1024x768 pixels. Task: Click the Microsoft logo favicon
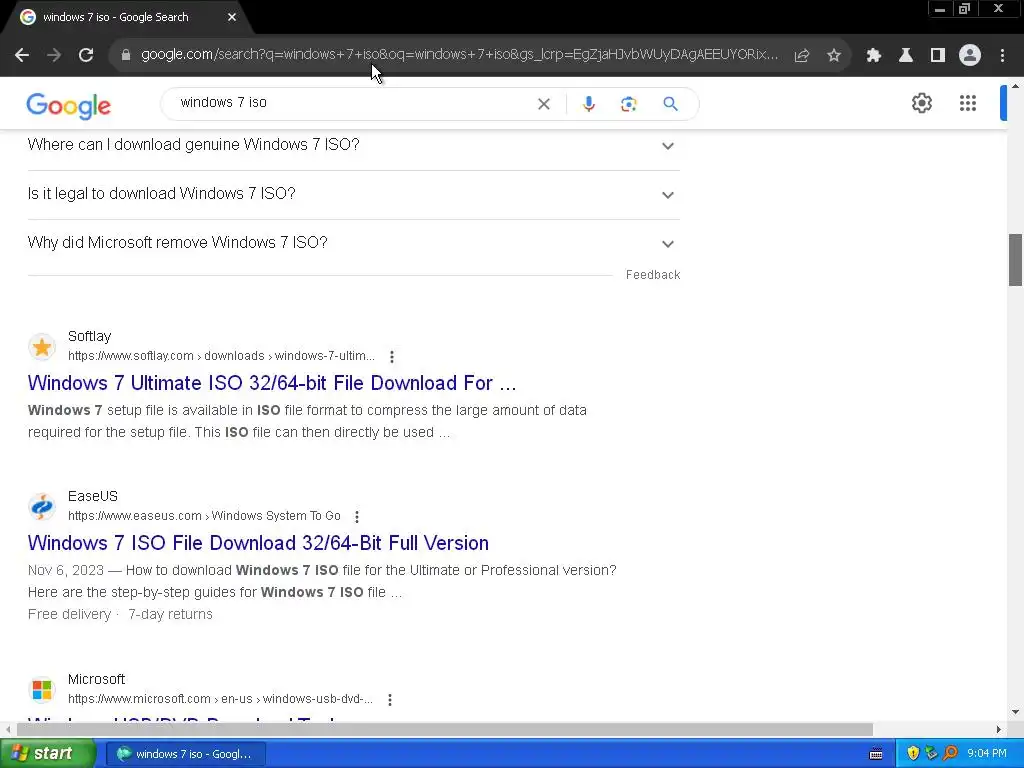42,690
